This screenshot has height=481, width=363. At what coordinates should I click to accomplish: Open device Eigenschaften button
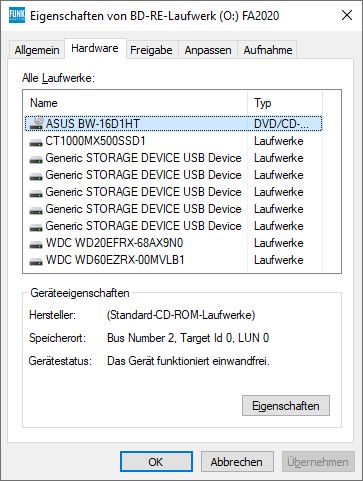tap(286, 406)
